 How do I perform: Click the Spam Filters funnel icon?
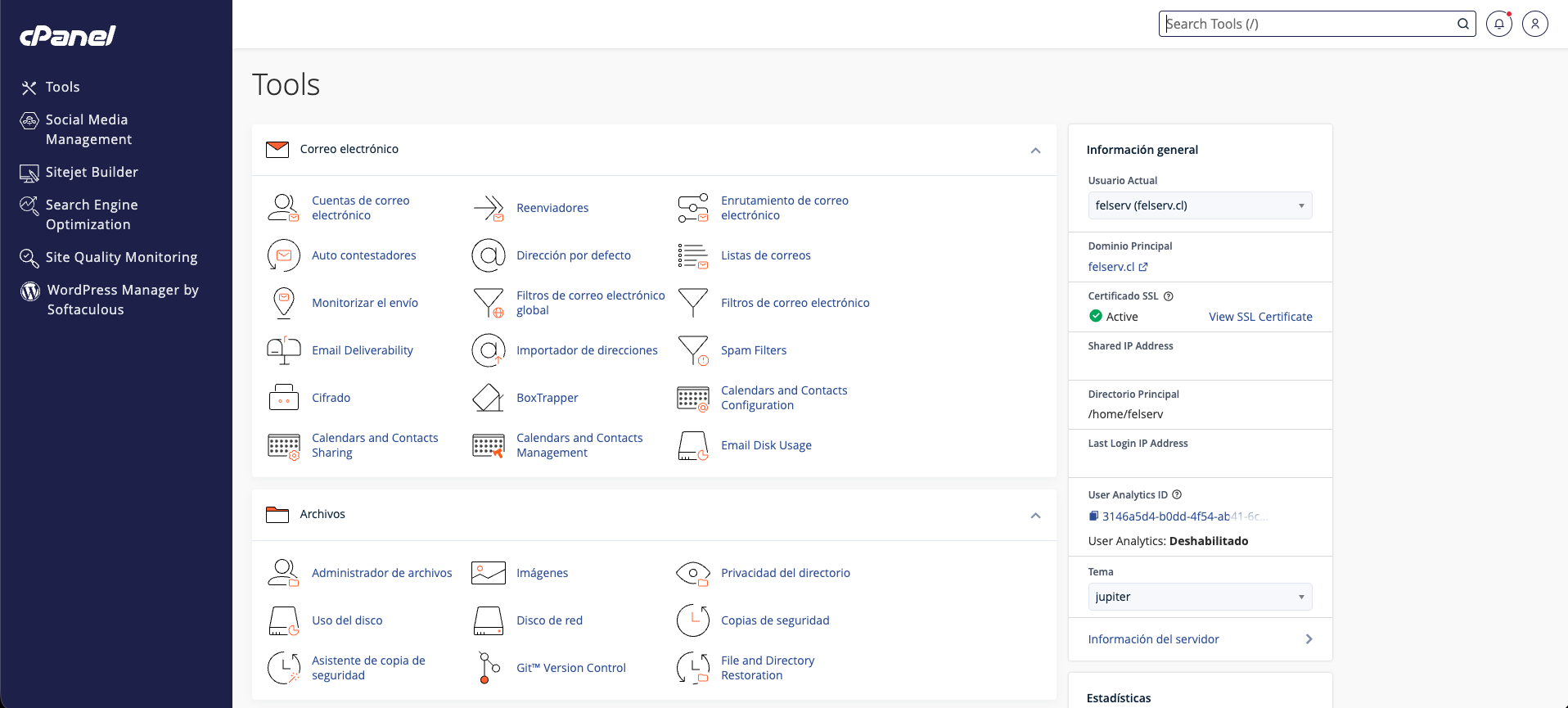(693, 350)
